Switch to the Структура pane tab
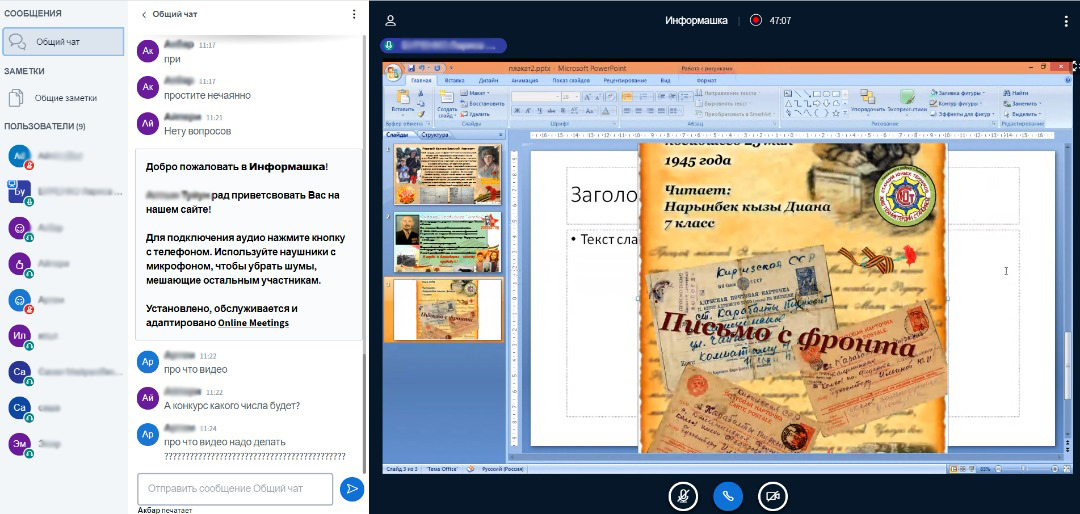 (x=435, y=134)
